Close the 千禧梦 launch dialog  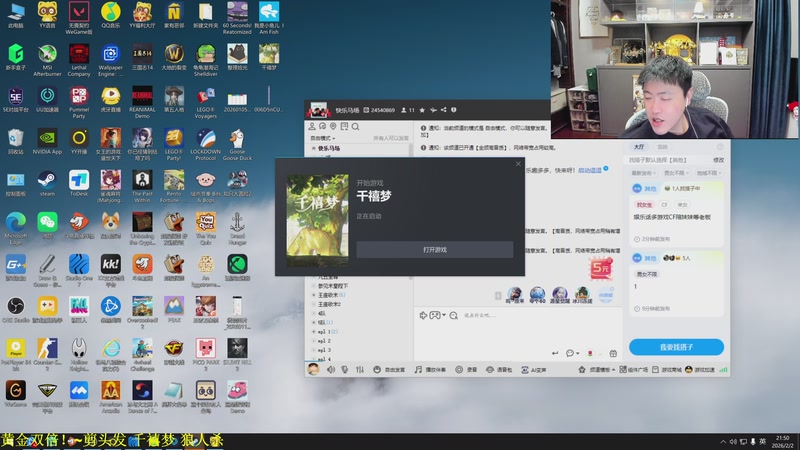click(x=518, y=164)
